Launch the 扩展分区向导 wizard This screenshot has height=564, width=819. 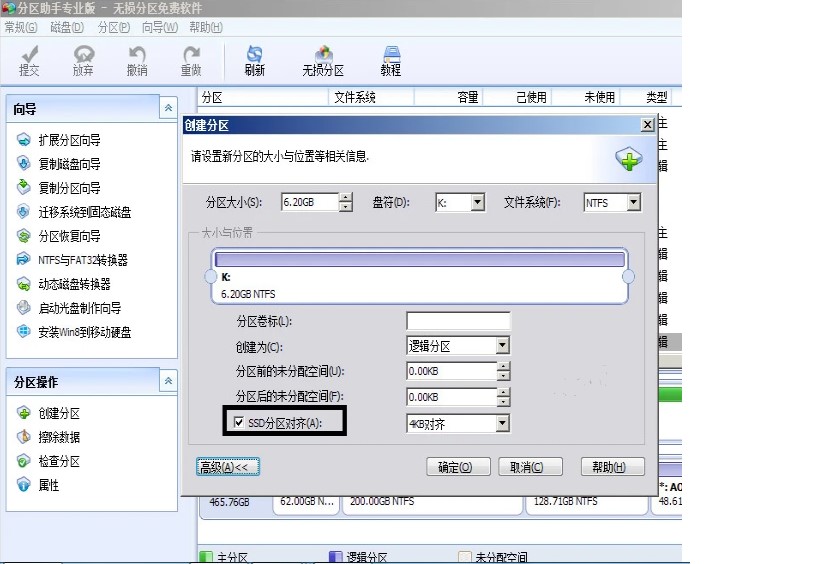[x=59, y=140]
